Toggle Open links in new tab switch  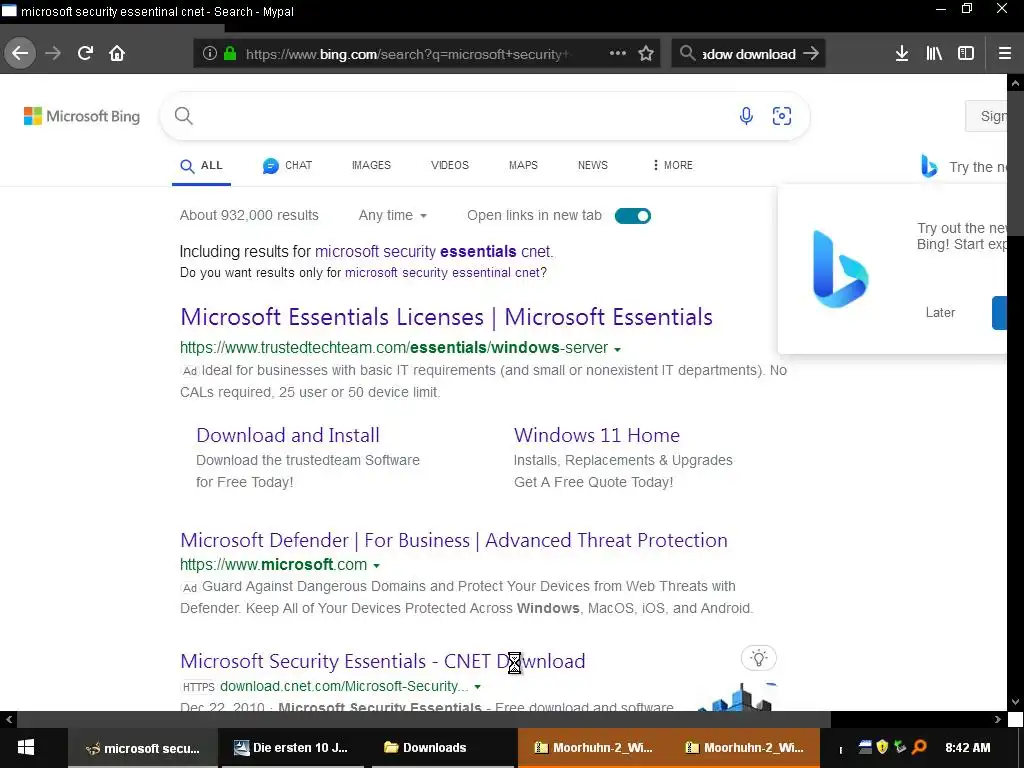(x=633, y=216)
